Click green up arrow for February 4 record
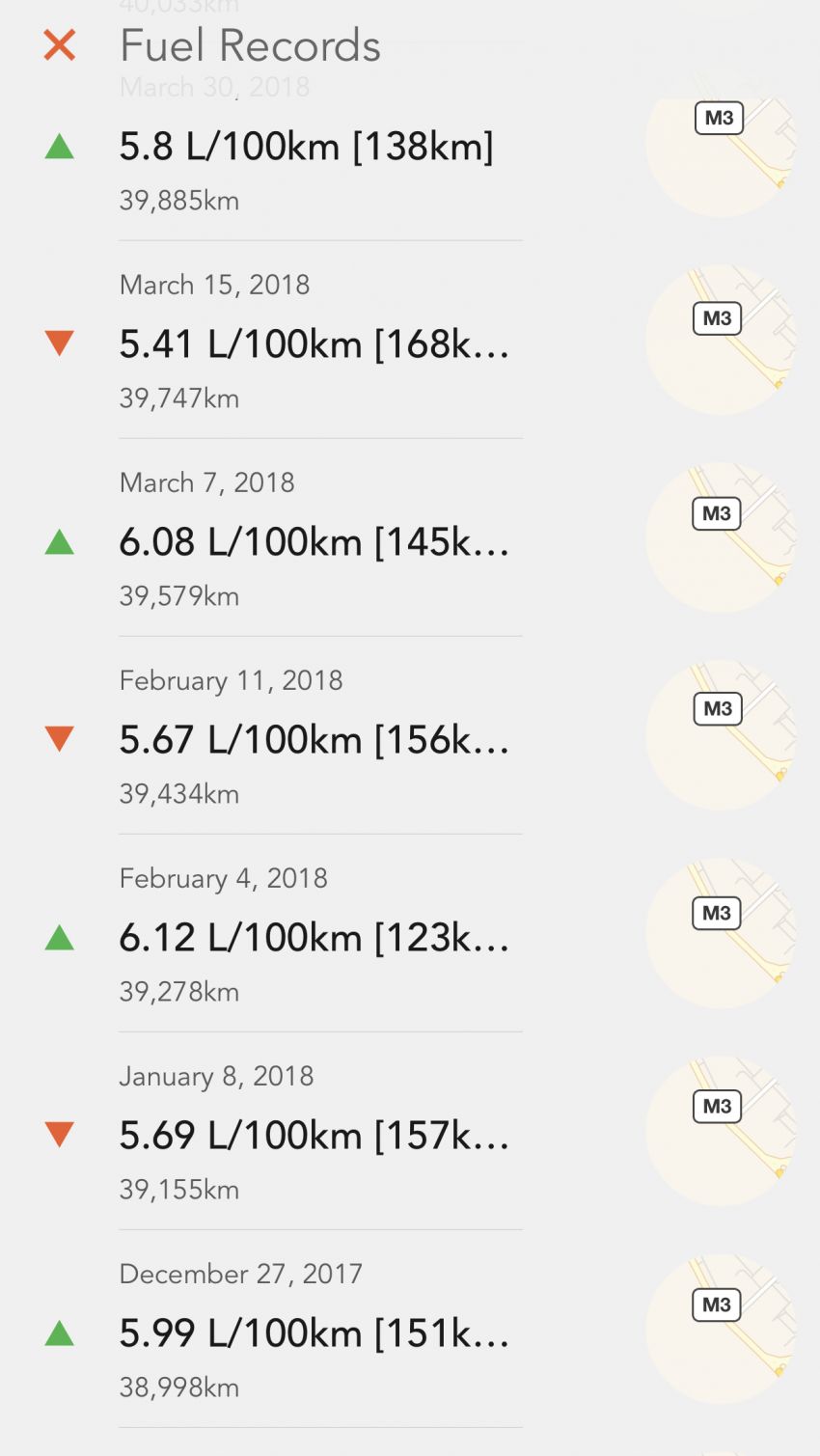820x1456 pixels. (x=60, y=937)
